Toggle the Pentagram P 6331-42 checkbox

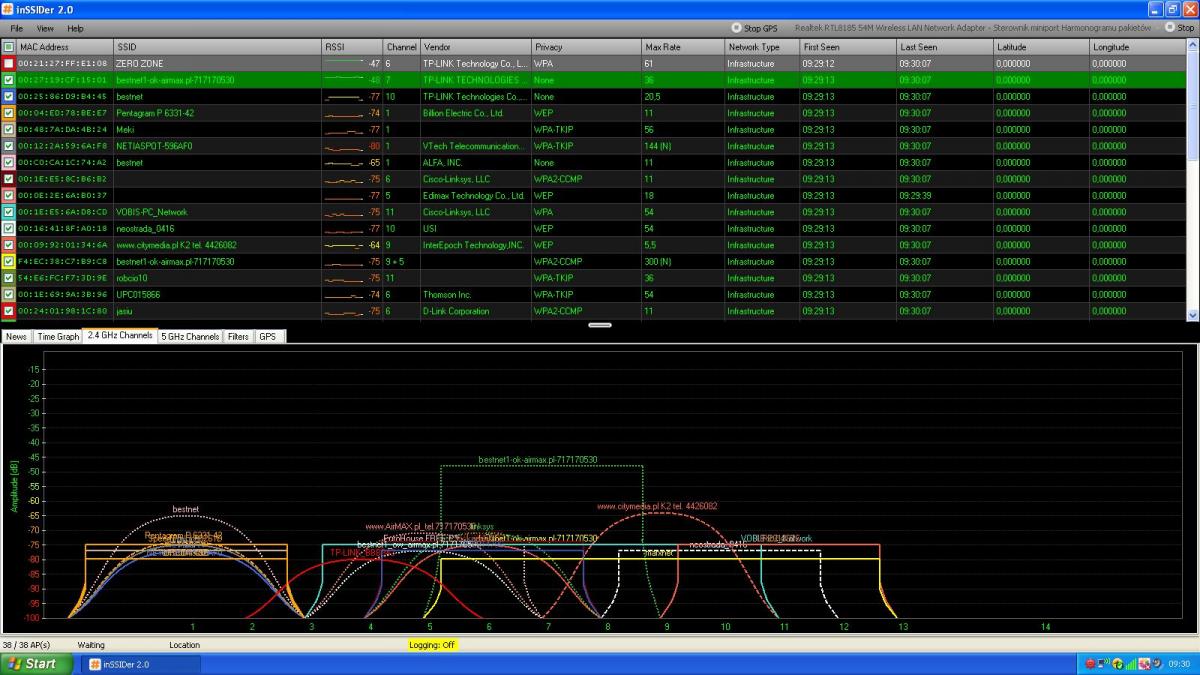tap(9, 113)
